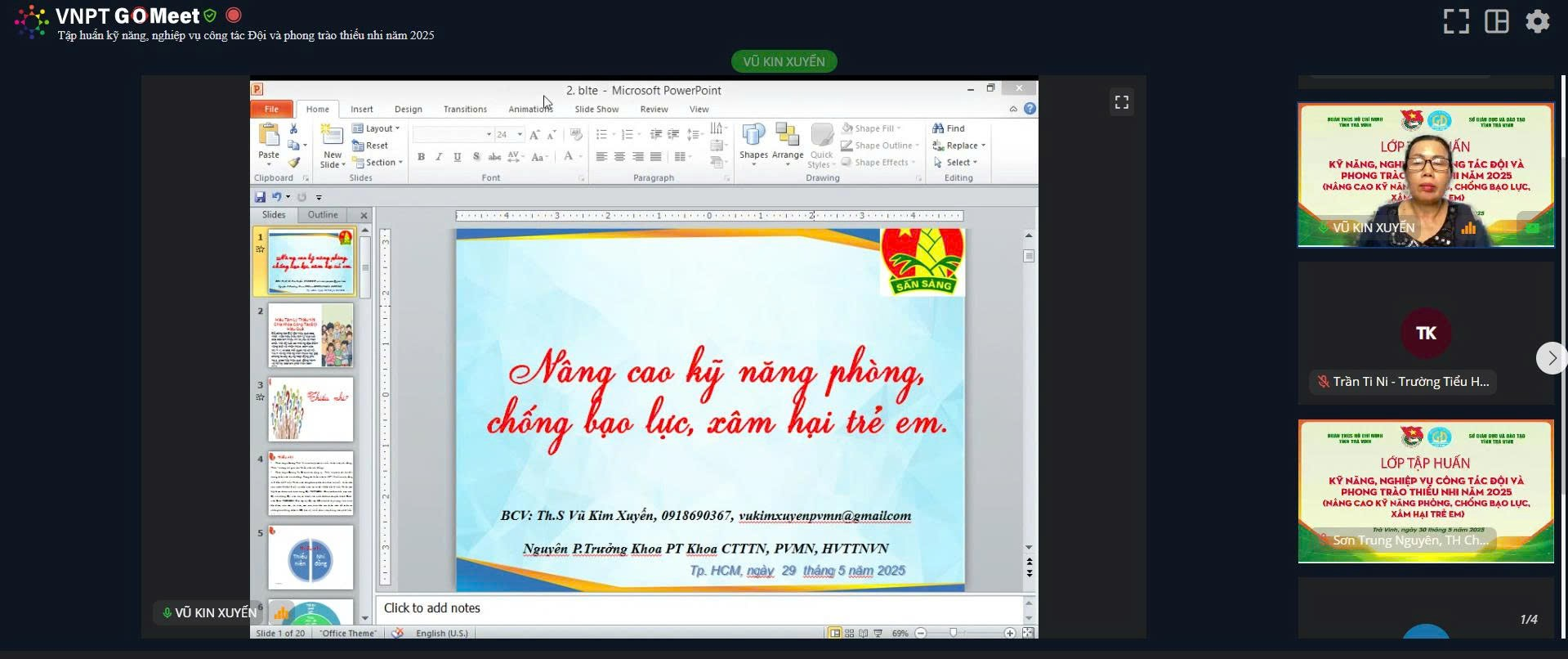Open GoMeet settings gear
Viewport: 1568px width, 659px height.
(x=1537, y=21)
